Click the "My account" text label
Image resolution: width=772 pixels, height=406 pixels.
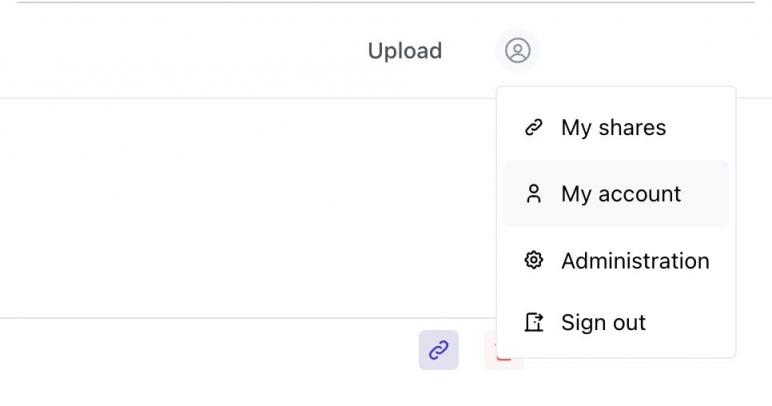pos(621,194)
